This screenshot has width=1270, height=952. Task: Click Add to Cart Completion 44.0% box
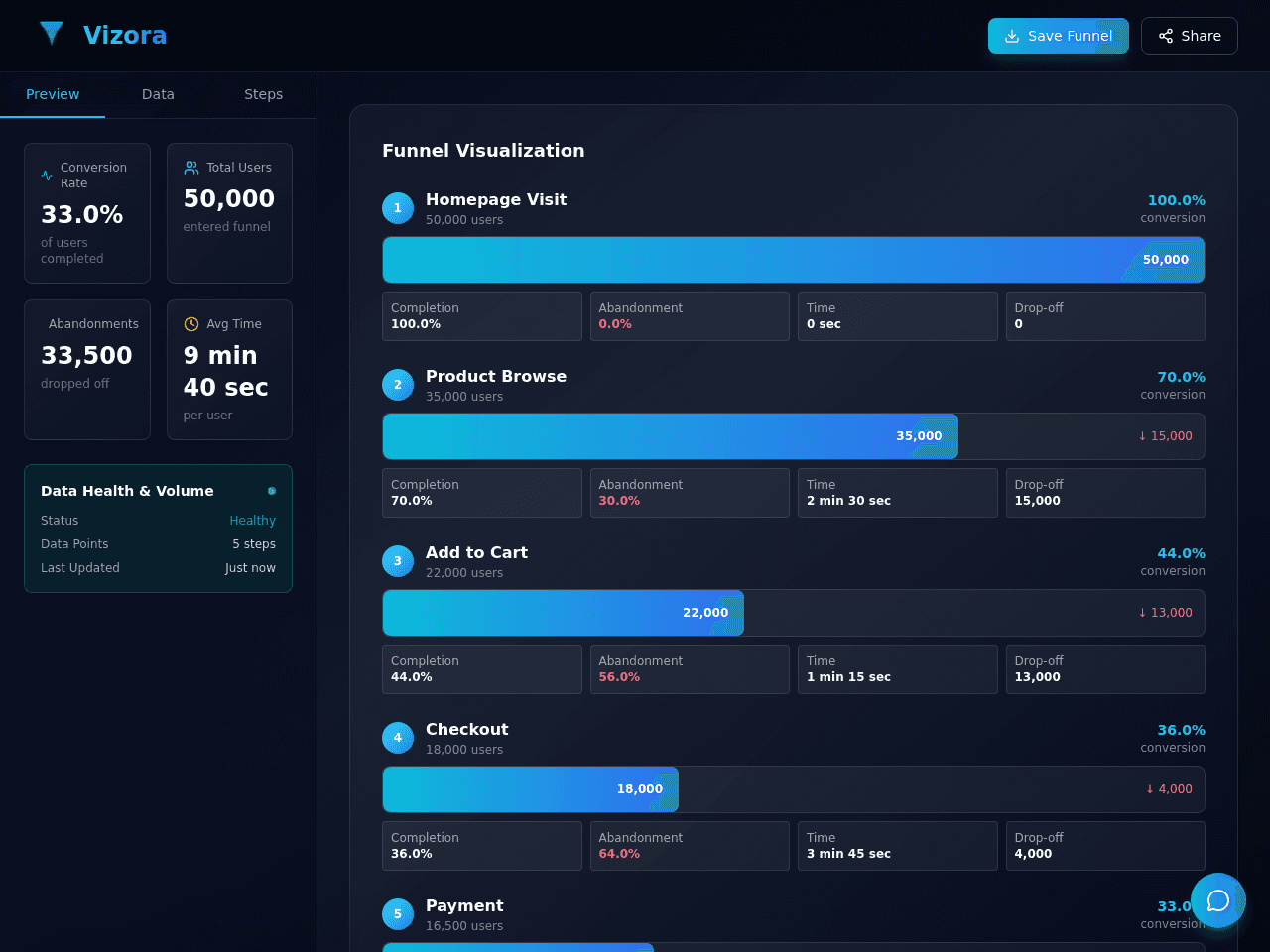coord(482,669)
